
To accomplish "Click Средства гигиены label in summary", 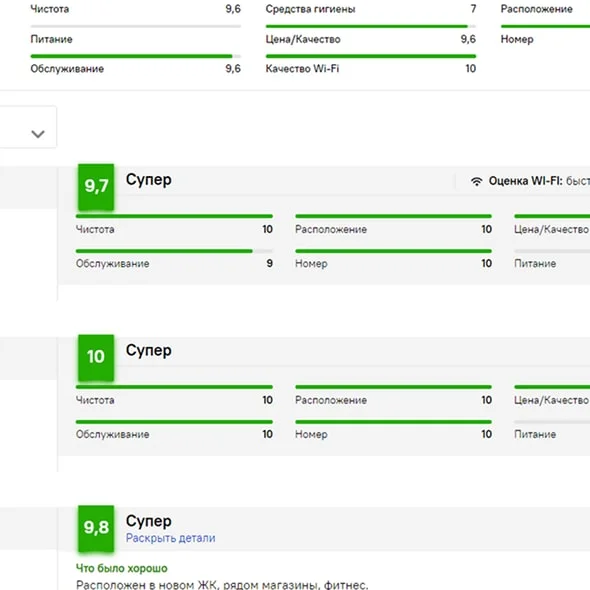I will click(x=310, y=9).
